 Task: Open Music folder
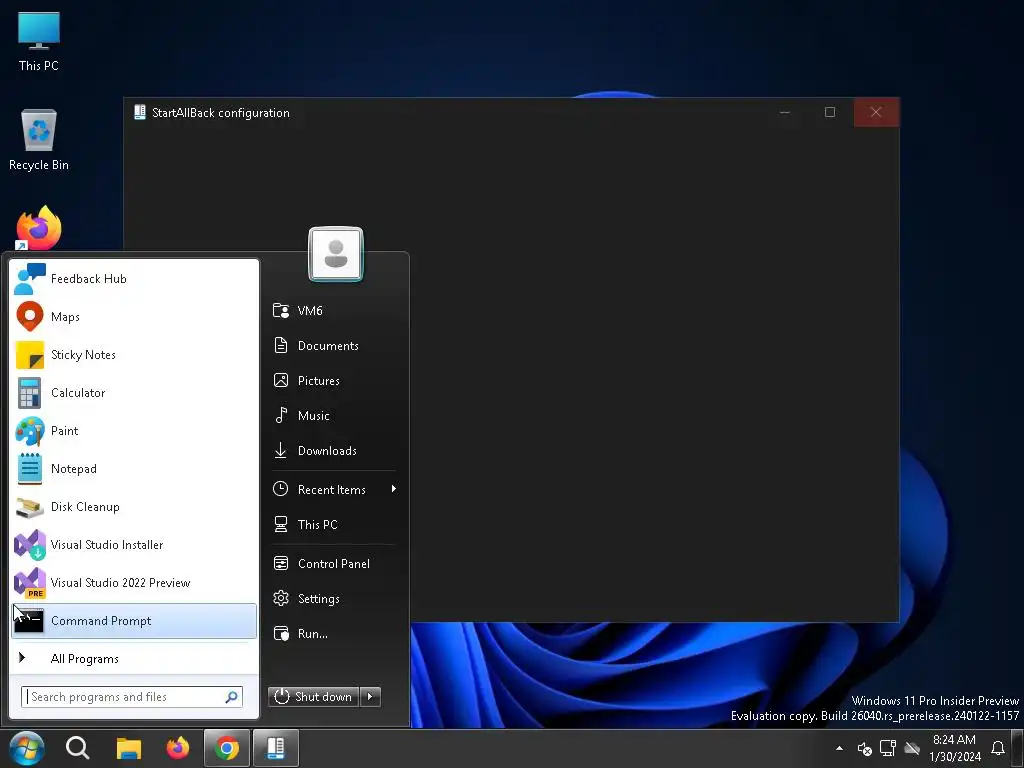pos(333,415)
